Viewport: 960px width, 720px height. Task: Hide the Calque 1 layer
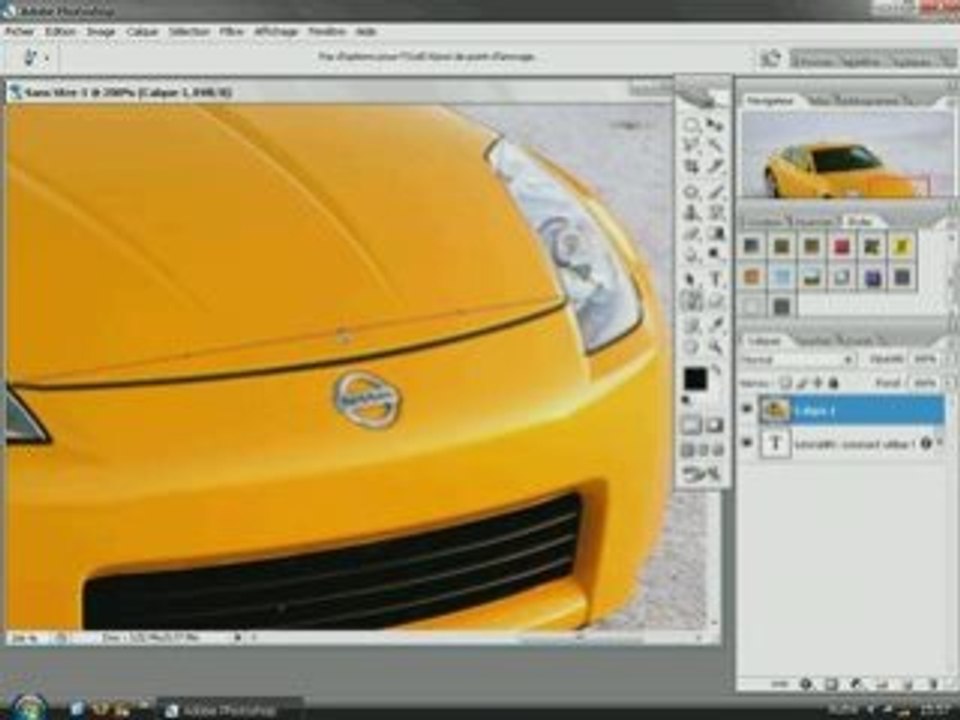pos(746,410)
